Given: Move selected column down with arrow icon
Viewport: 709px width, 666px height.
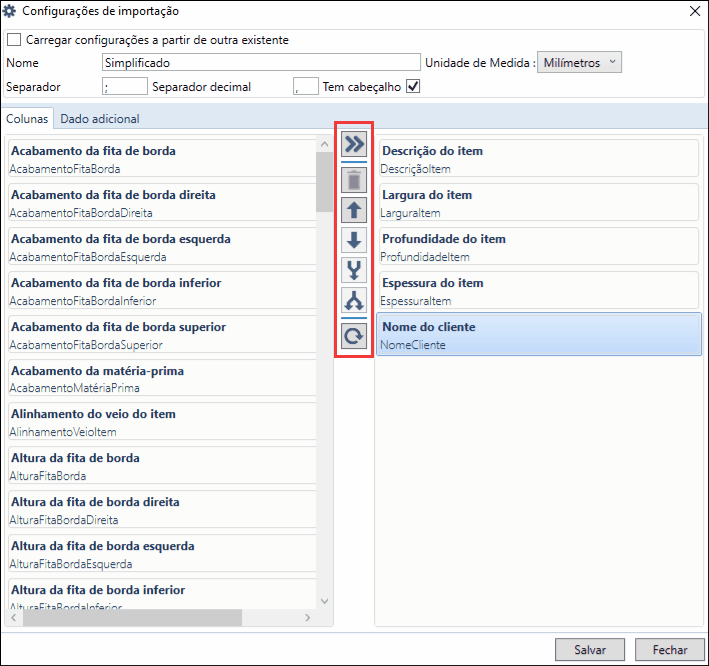Looking at the screenshot, I should click(354, 240).
